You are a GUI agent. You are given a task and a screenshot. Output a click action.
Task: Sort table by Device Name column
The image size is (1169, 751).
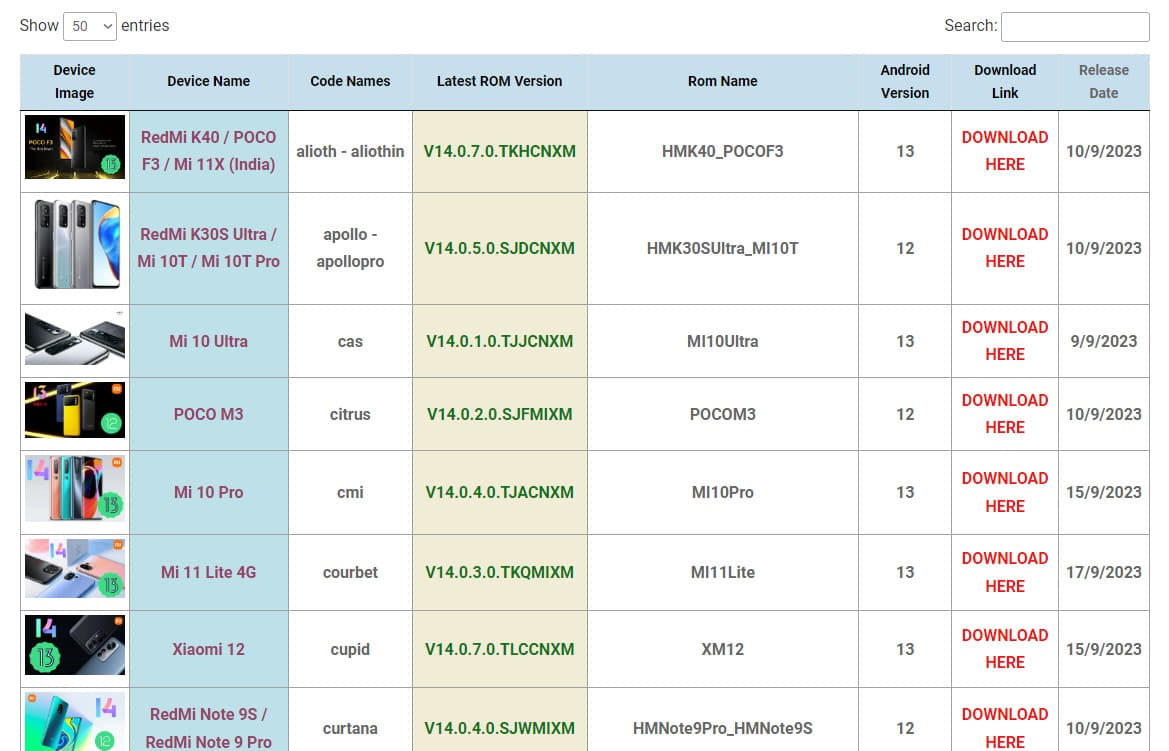[x=208, y=81]
